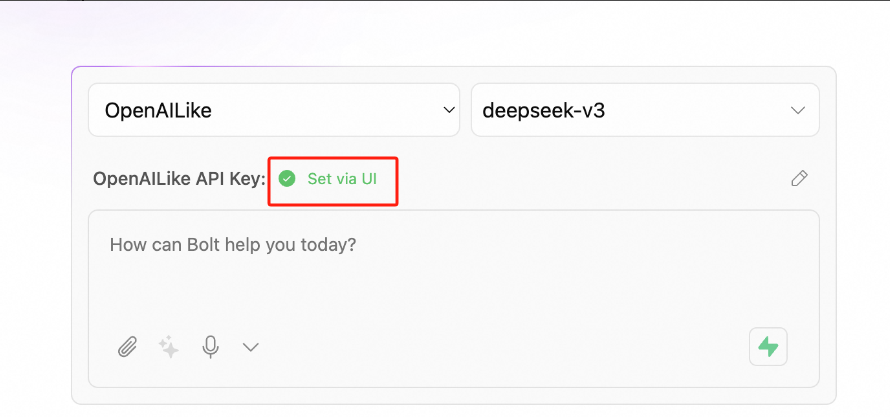Click the green checkmark status icon
The image size is (890, 417).
pyautogui.click(x=287, y=179)
